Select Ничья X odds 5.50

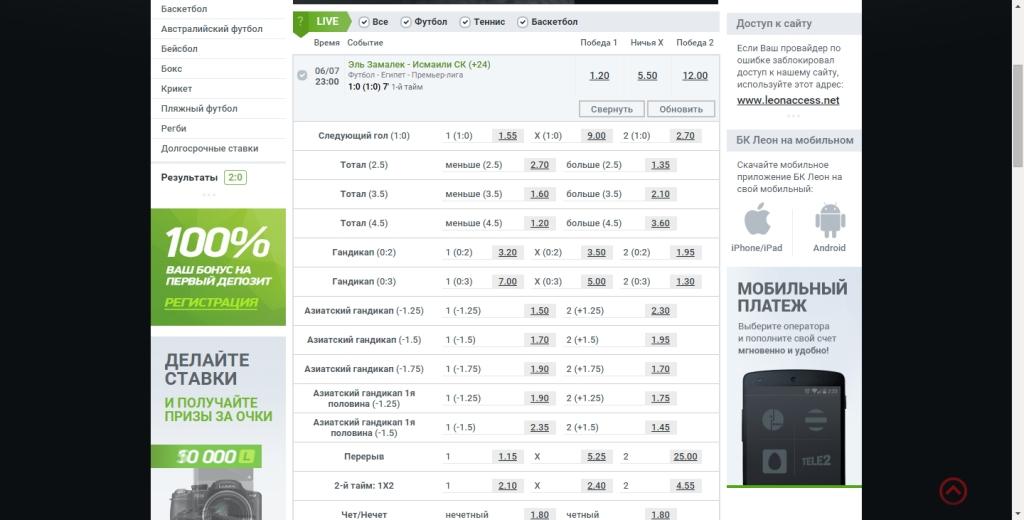coord(647,76)
